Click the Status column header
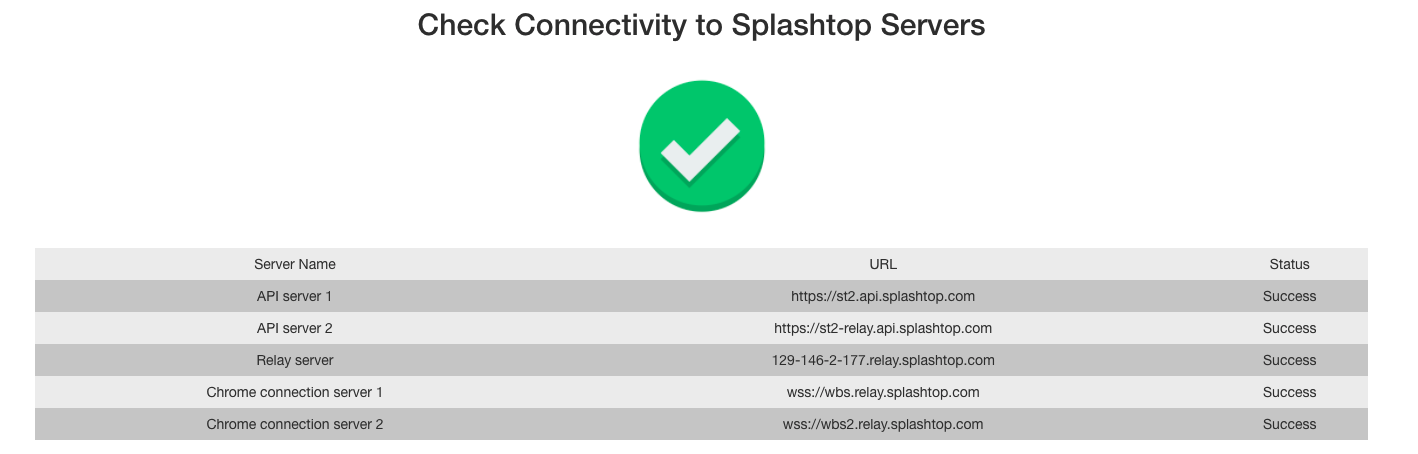The height and width of the screenshot is (454, 1418). click(x=1289, y=264)
